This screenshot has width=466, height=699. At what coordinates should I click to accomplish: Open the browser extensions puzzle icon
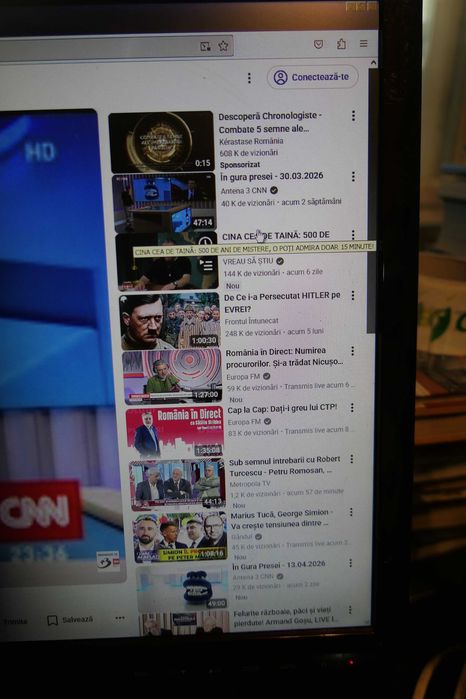pos(341,44)
